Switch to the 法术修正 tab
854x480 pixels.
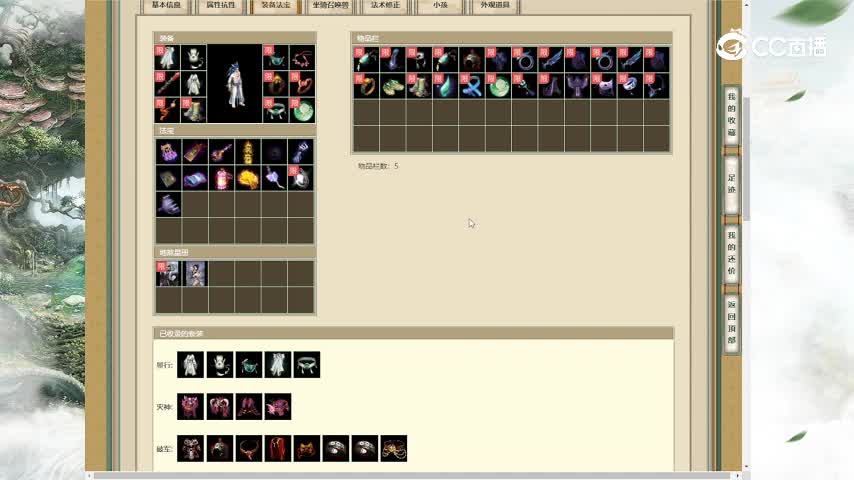[385, 5]
